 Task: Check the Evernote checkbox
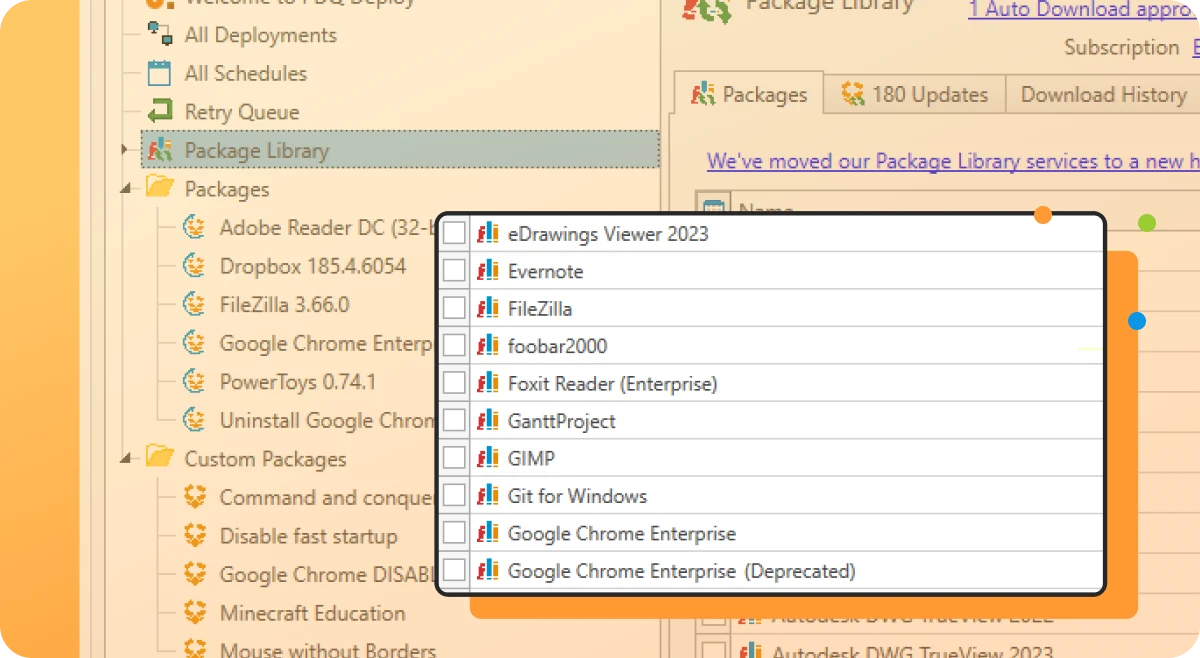(454, 270)
